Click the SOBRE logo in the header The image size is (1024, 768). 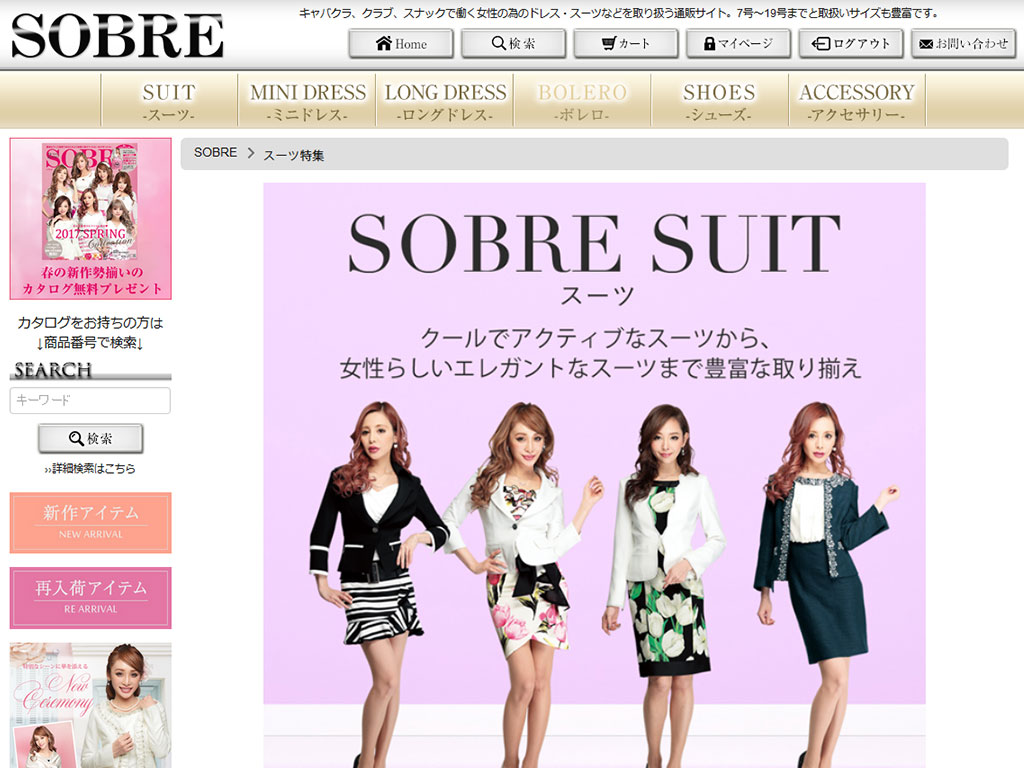tap(118, 36)
